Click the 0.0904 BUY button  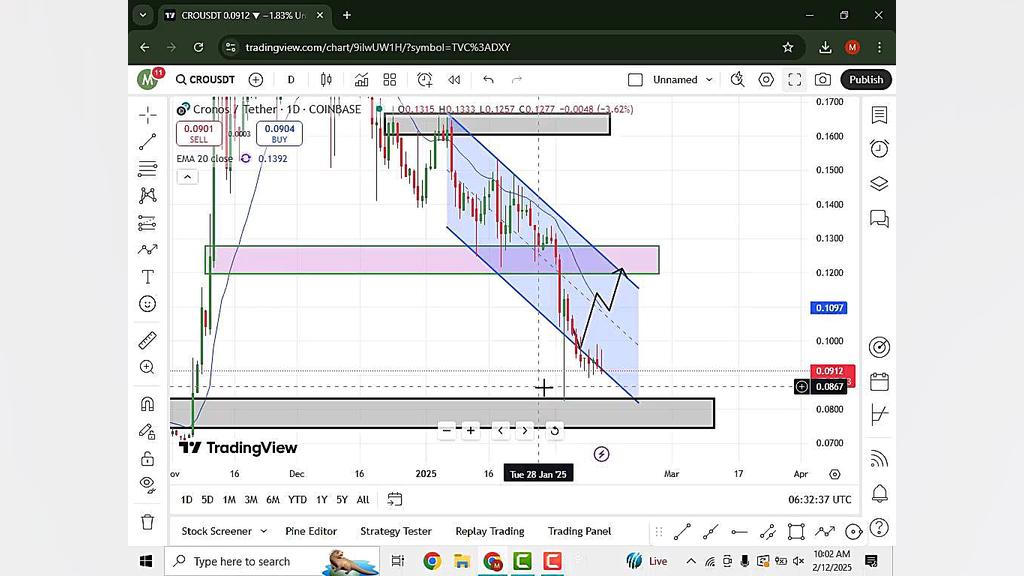280,133
